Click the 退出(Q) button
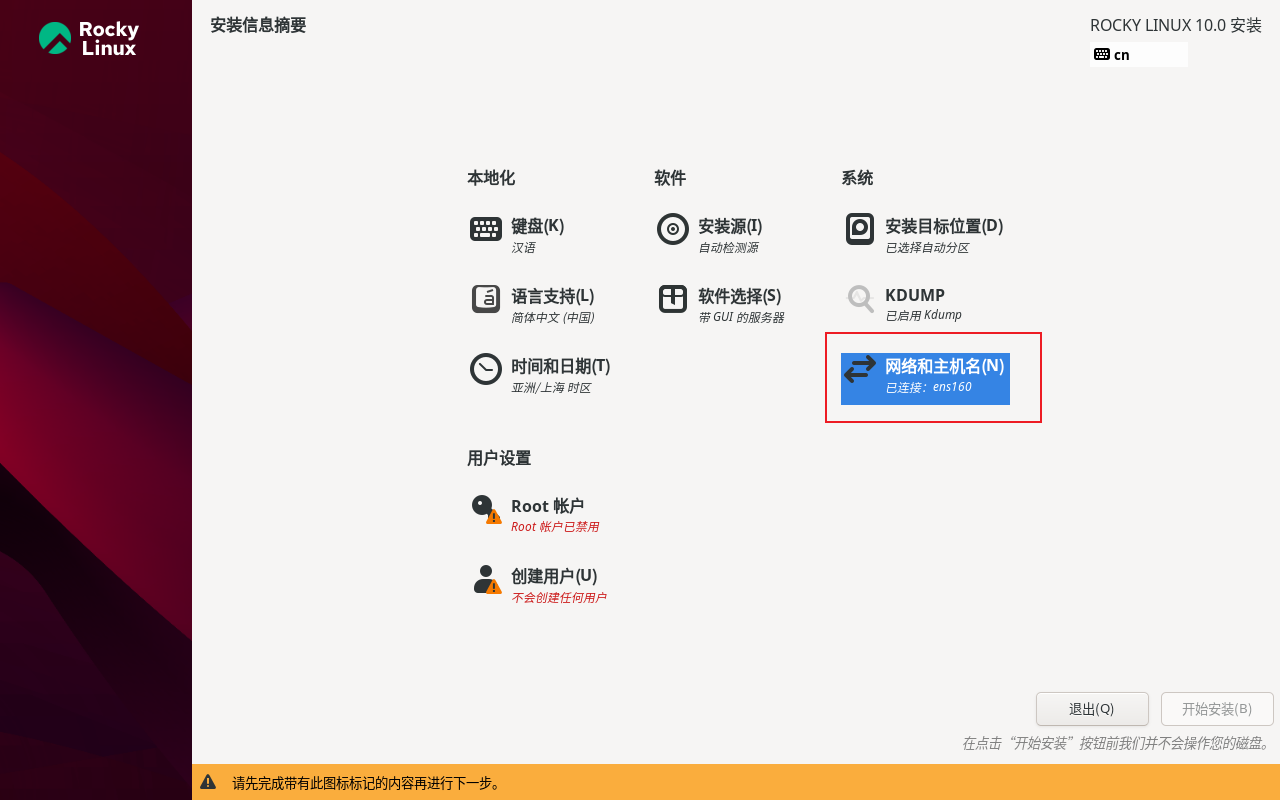This screenshot has width=1280, height=800. tap(1092, 709)
